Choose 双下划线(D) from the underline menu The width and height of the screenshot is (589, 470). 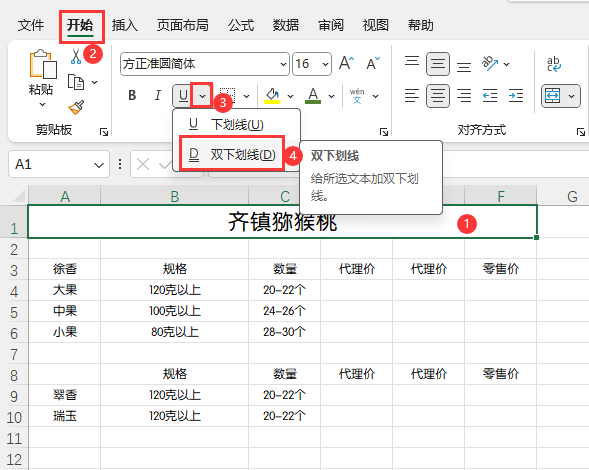click(x=232, y=154)
